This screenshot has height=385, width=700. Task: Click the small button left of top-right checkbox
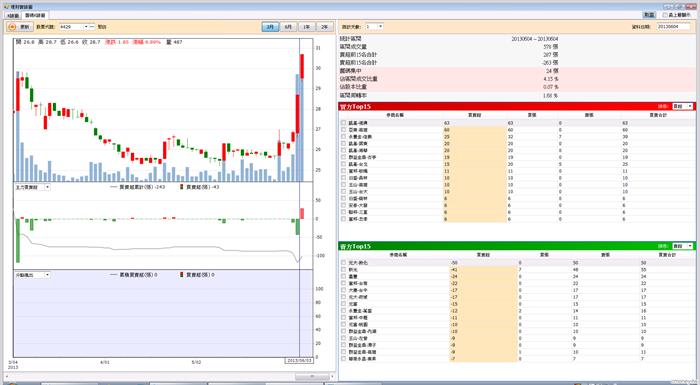(x=649, y=15)
